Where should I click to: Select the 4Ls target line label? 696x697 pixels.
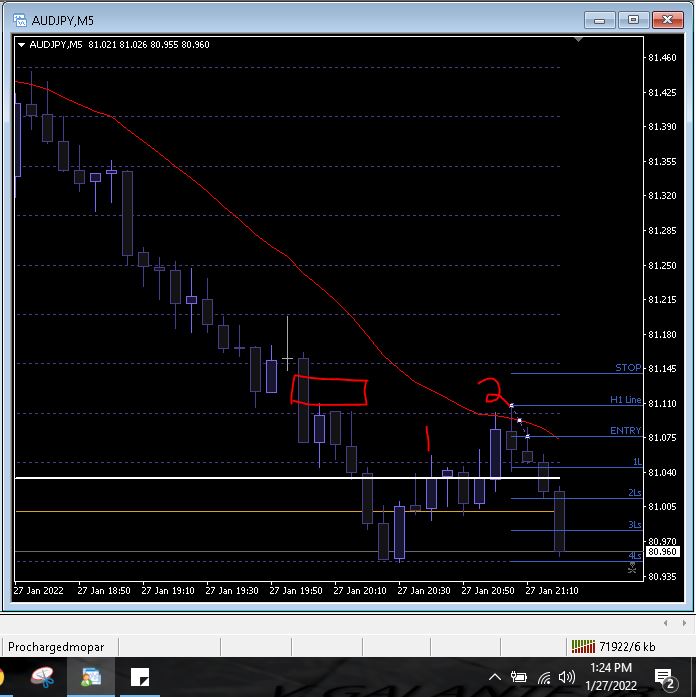[635, 556]
